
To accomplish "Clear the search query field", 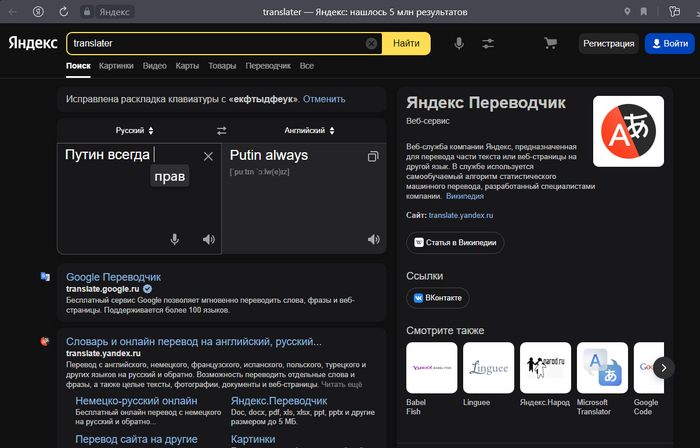I will coord(371,44).
